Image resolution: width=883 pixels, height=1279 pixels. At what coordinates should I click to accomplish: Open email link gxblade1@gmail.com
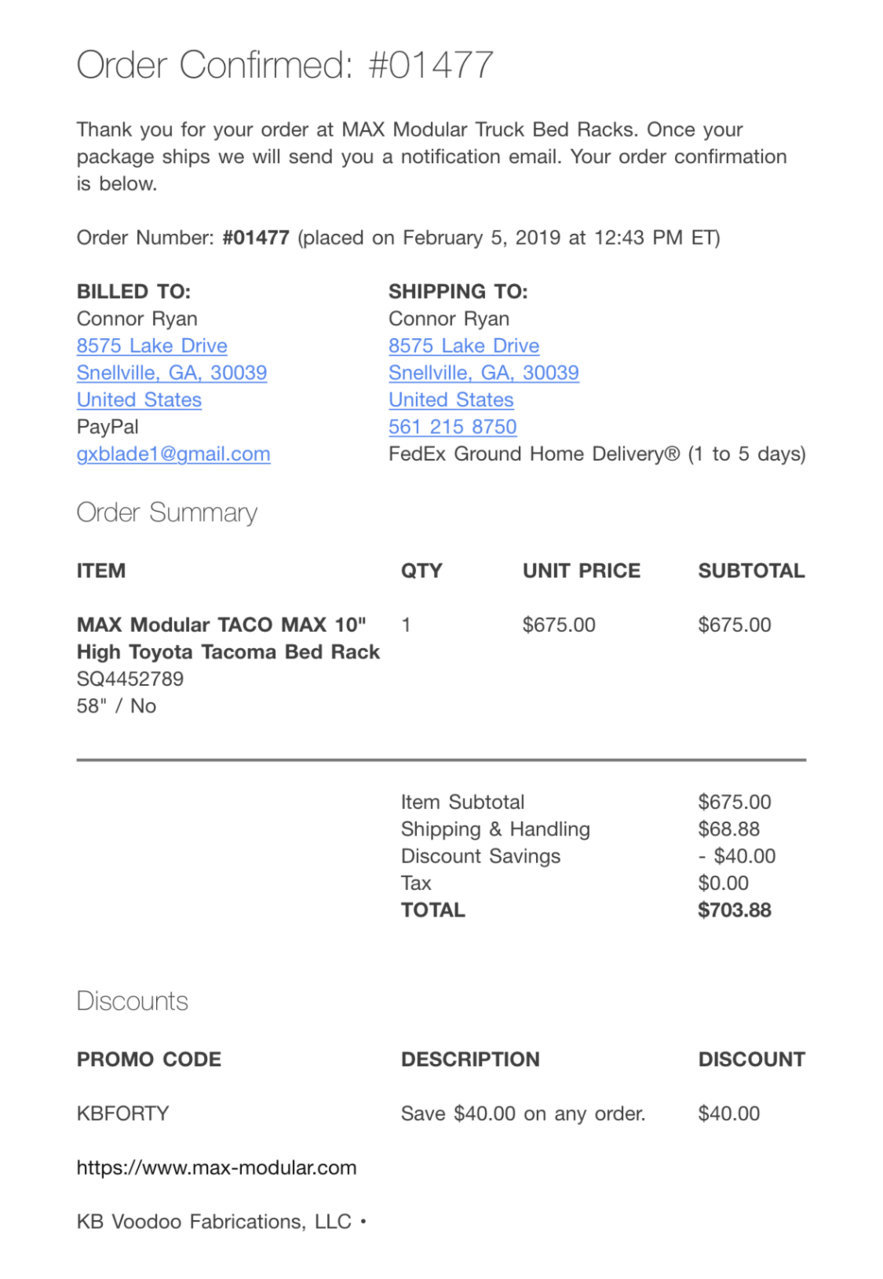[174, 454]
